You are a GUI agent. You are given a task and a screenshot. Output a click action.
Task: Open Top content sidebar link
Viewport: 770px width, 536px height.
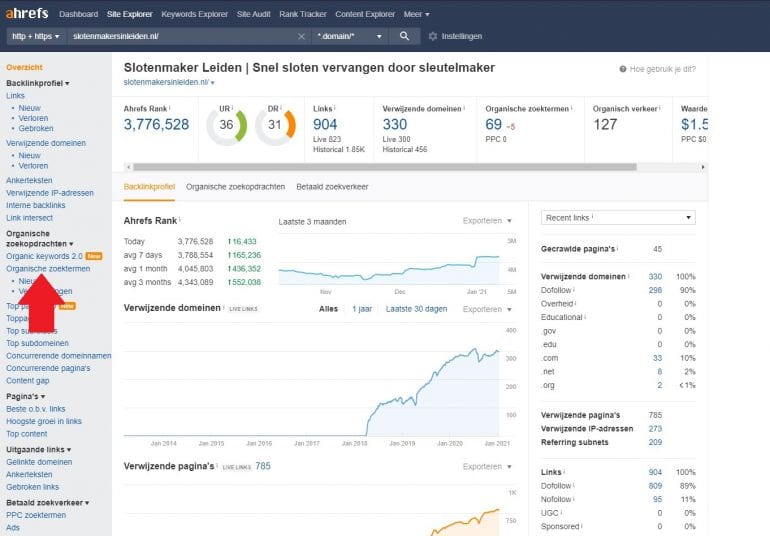point(27,434)
